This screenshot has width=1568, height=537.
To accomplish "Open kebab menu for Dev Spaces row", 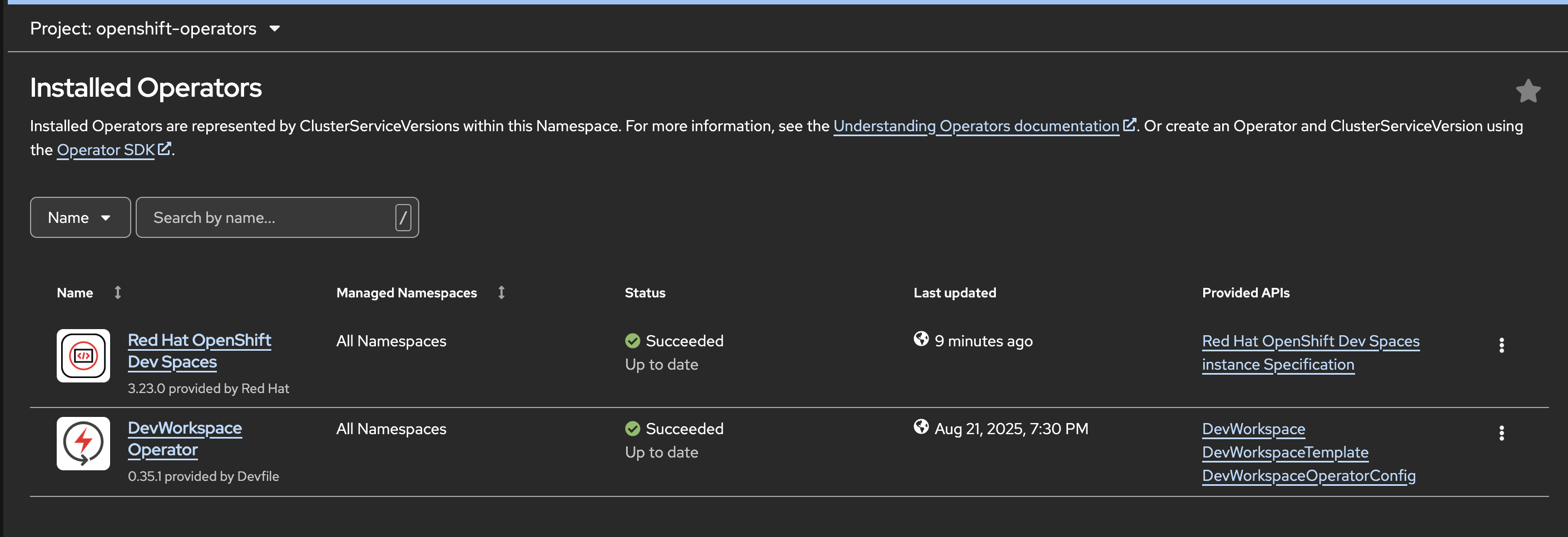I will [x=1501, y=345].
